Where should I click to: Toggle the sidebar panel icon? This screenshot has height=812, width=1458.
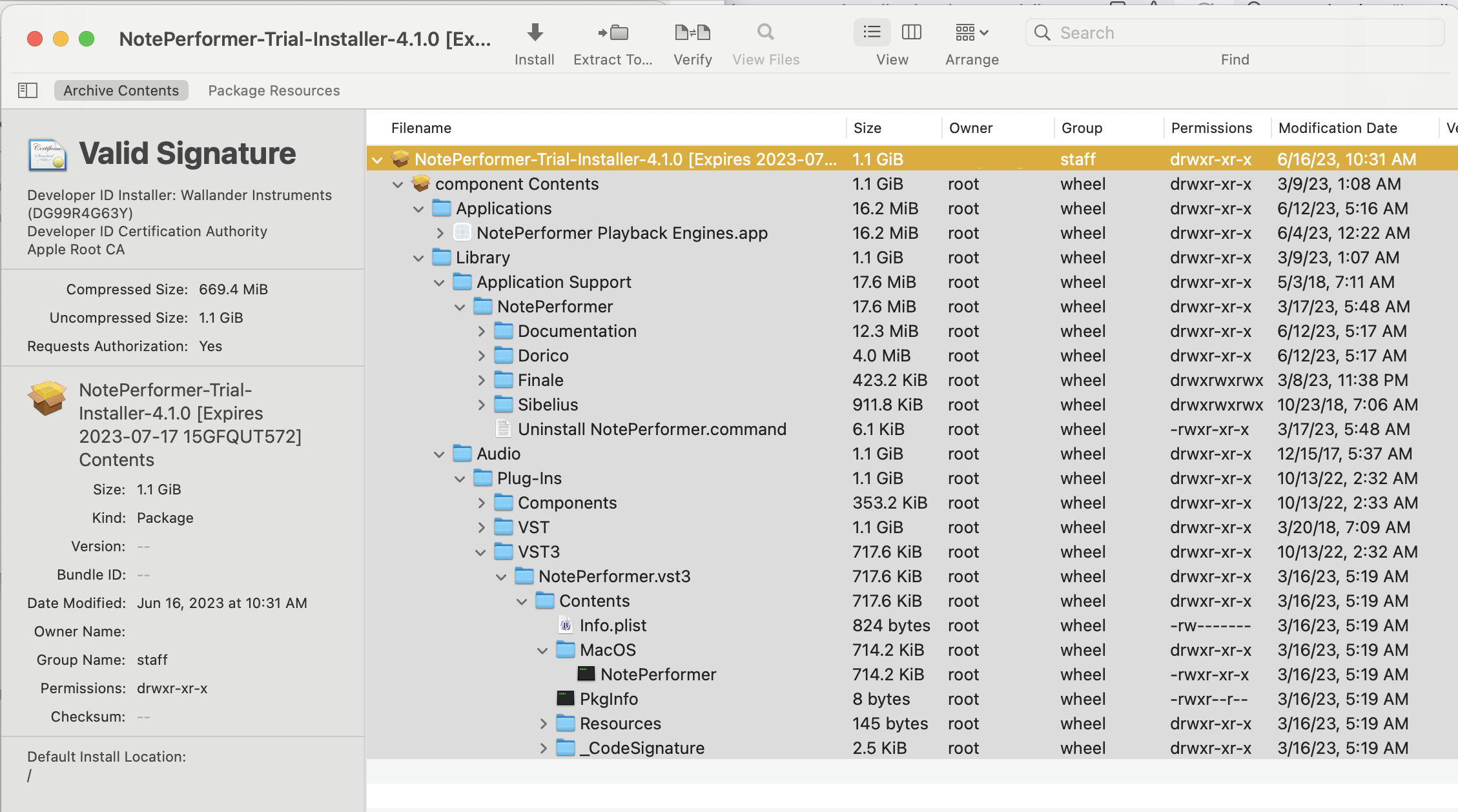click(28, 90)
